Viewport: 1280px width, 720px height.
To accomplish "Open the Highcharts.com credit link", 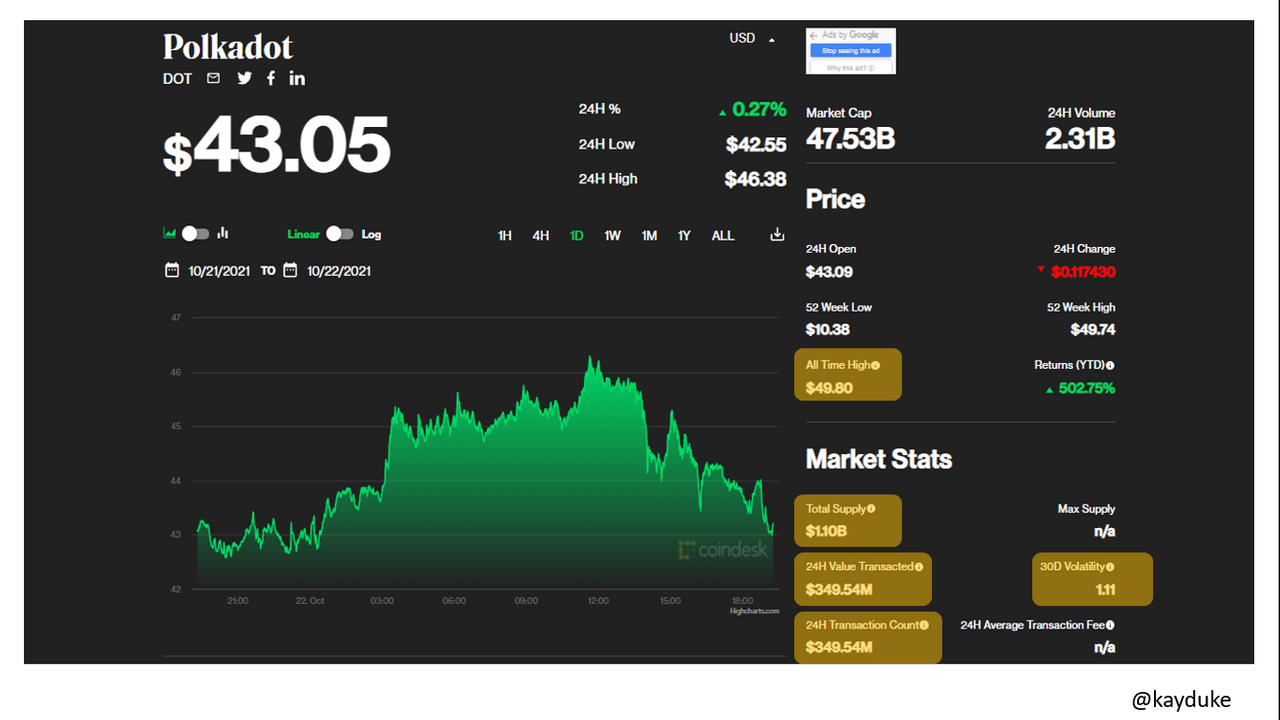I will tap(754, 611).
